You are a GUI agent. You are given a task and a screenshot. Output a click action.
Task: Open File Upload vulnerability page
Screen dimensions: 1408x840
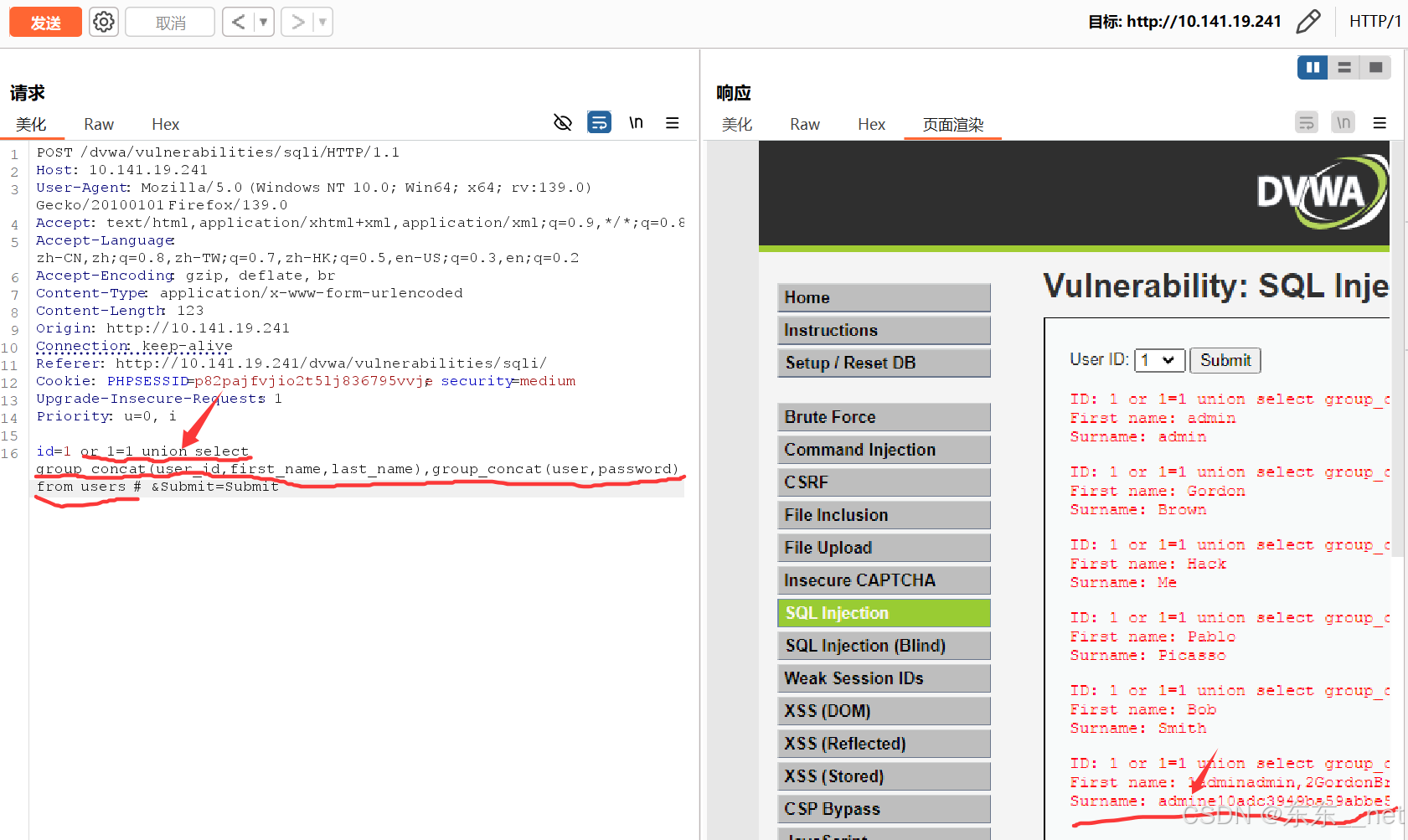[884, 548]
